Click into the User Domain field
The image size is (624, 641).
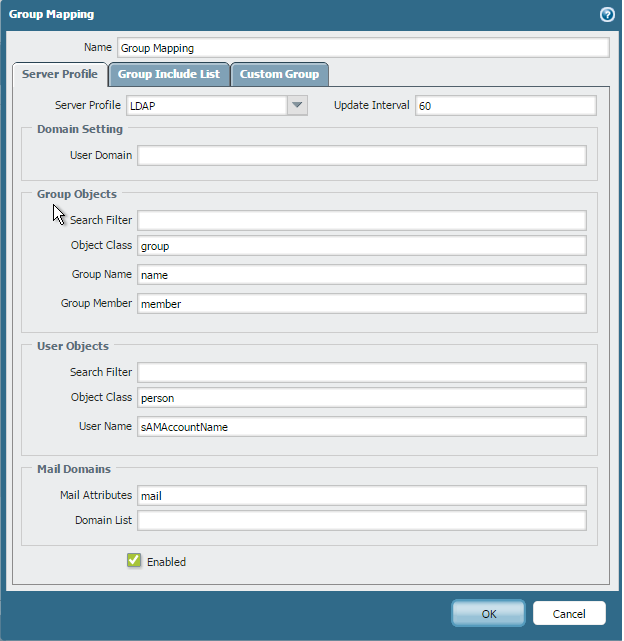point(361,155)
